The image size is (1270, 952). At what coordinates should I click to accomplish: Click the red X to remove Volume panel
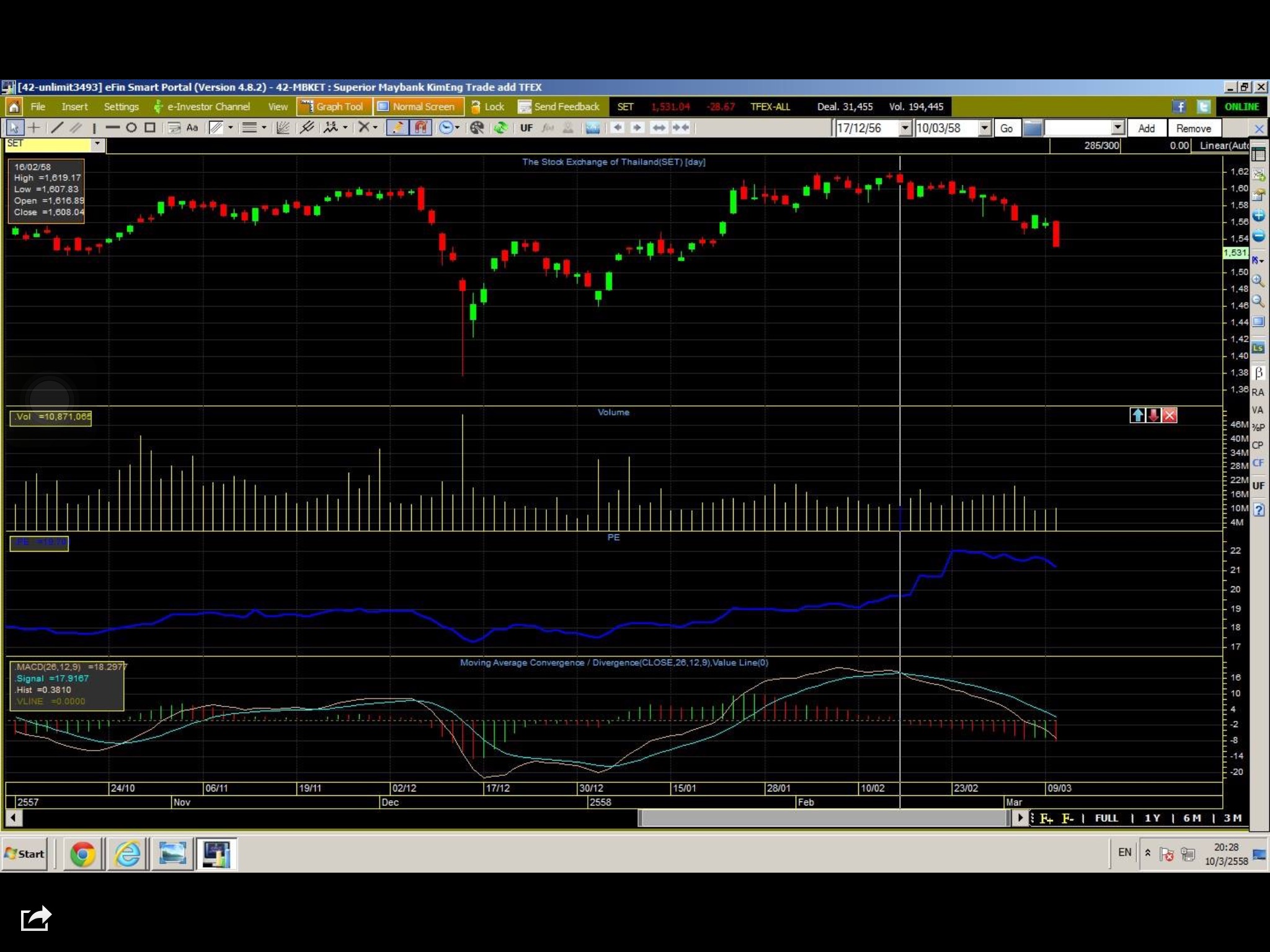point(1170,415)
